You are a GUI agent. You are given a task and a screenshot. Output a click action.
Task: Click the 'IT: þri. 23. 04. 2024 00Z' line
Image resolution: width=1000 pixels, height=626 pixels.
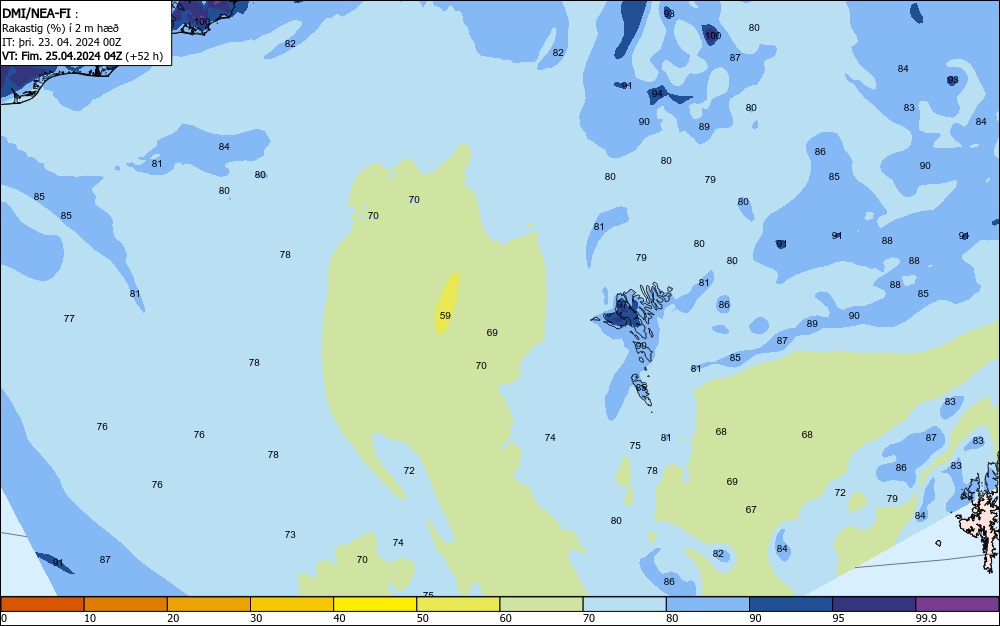(x=61, y=42)
